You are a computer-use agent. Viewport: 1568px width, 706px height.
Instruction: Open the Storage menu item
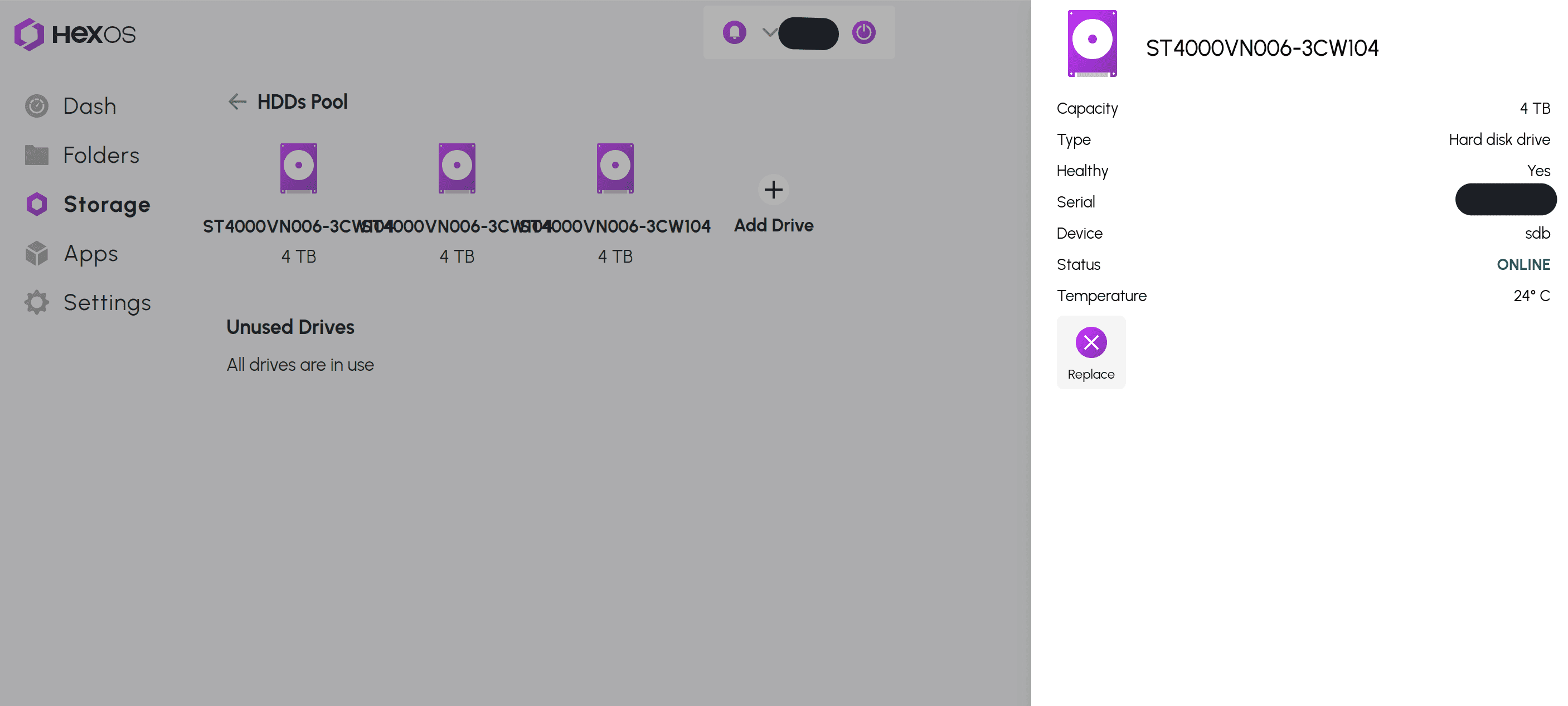coord(88,204)
